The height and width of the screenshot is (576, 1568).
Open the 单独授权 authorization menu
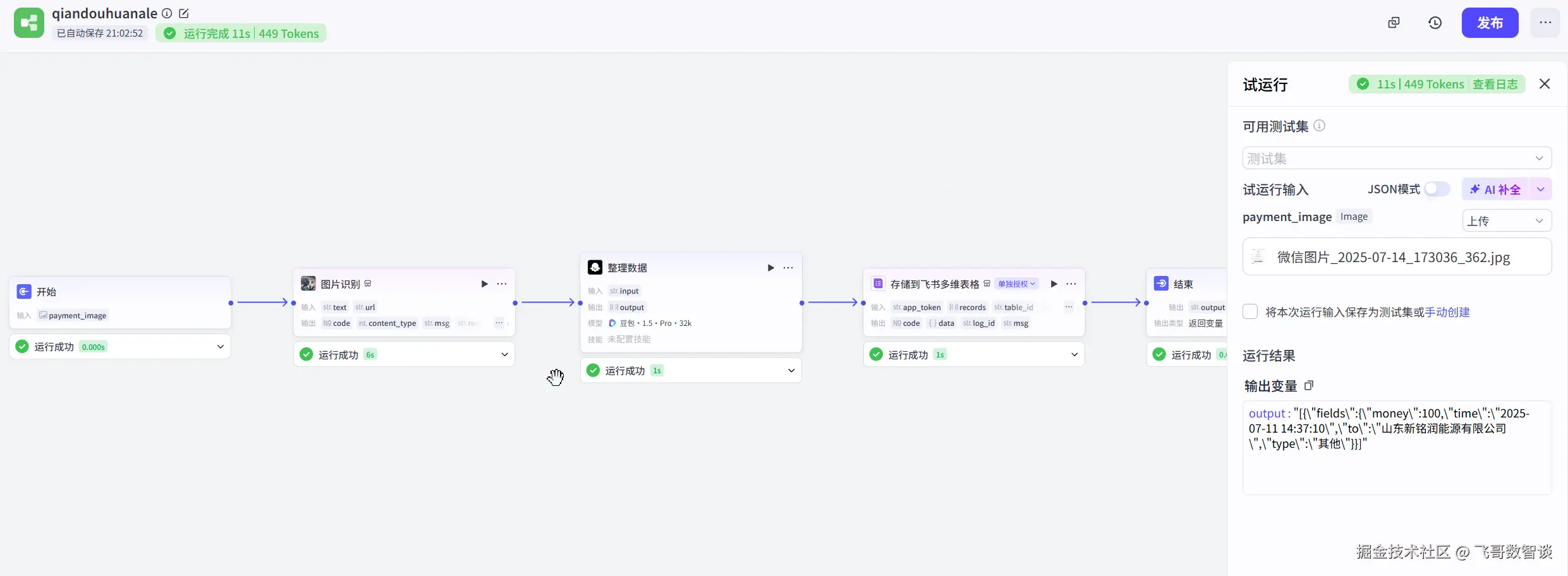(1016, 284)
